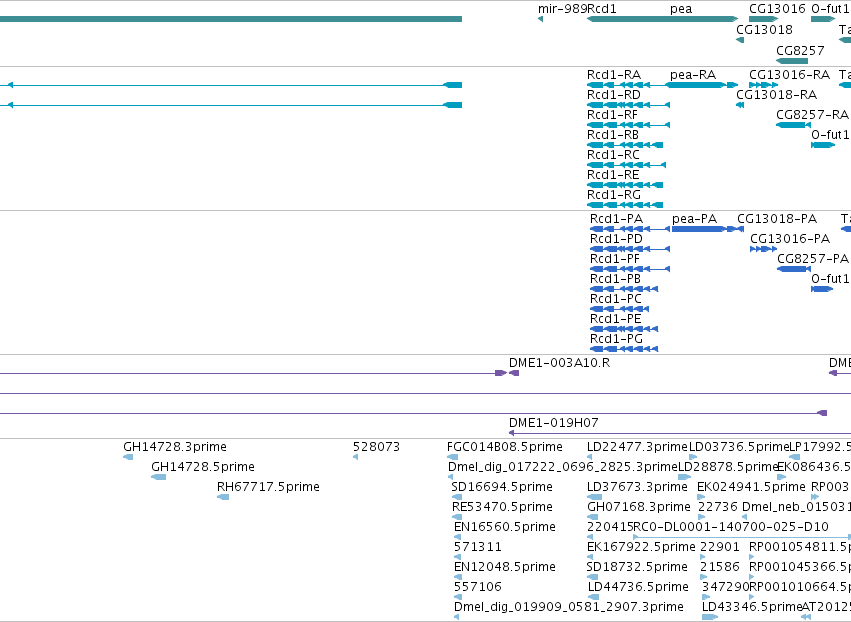
Task: Click the Rcd1-PD protein label
Action: pos(617,239)
